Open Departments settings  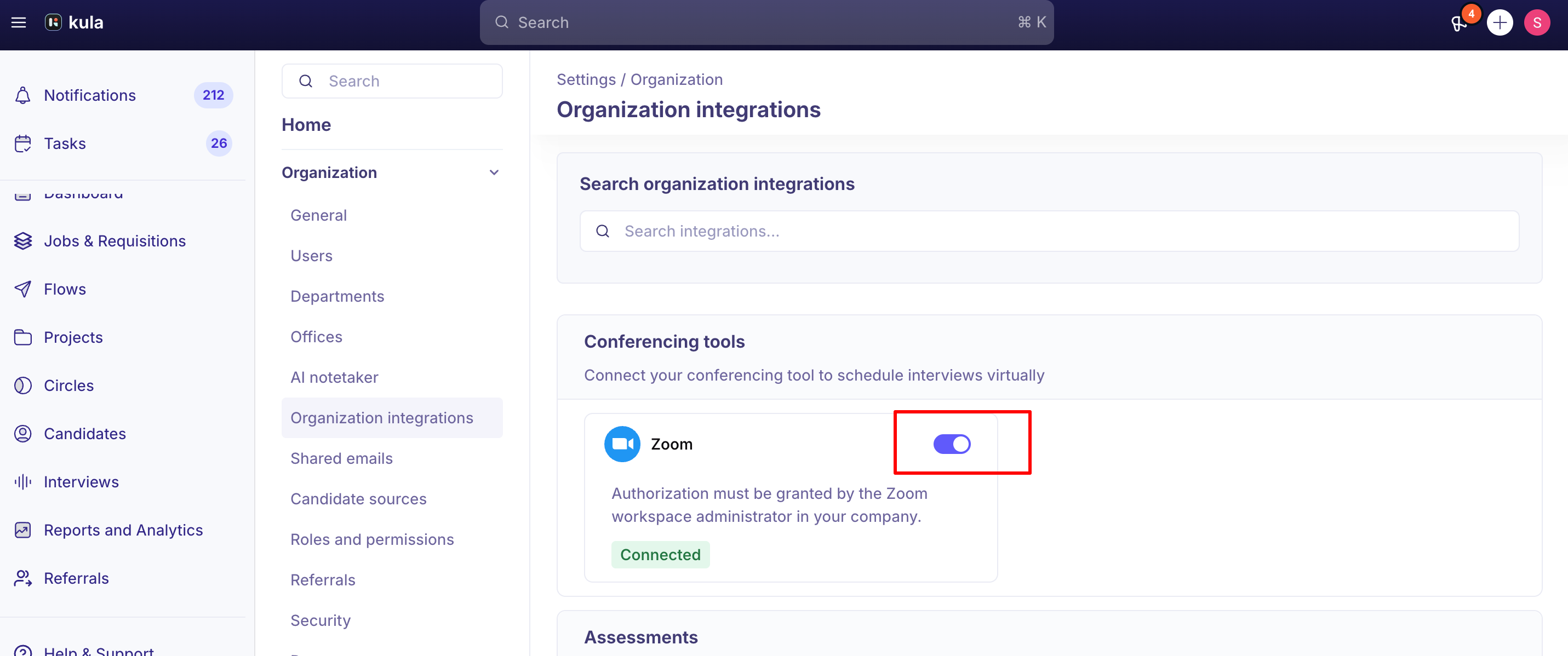[337, 296]
